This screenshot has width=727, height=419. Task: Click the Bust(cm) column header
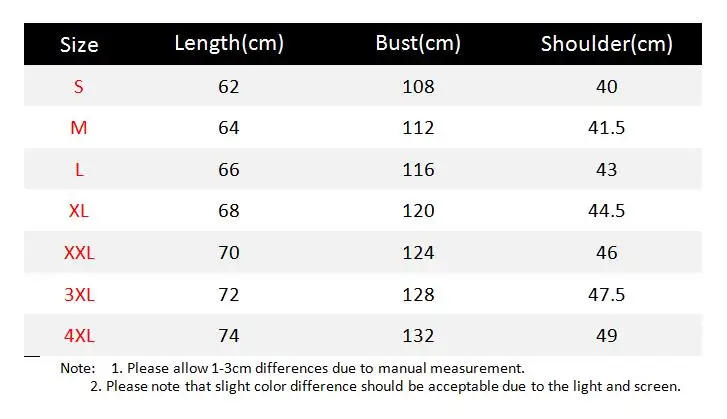tap(418, 44)
